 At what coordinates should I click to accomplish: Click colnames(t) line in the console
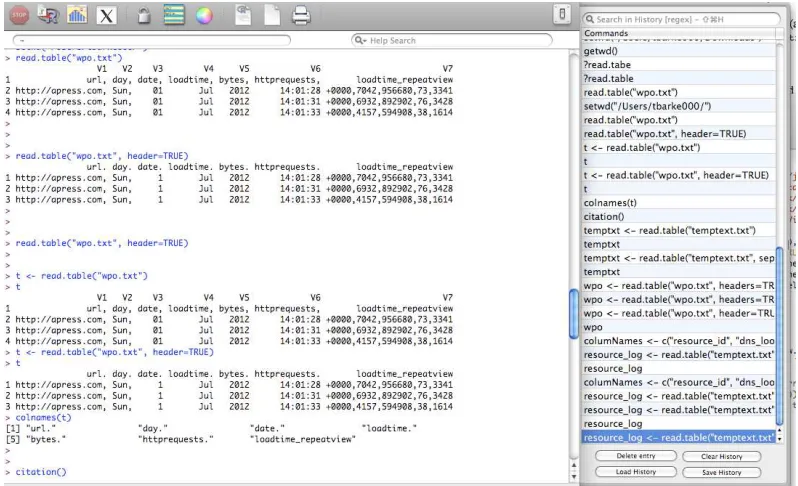(x=43, y=417)
